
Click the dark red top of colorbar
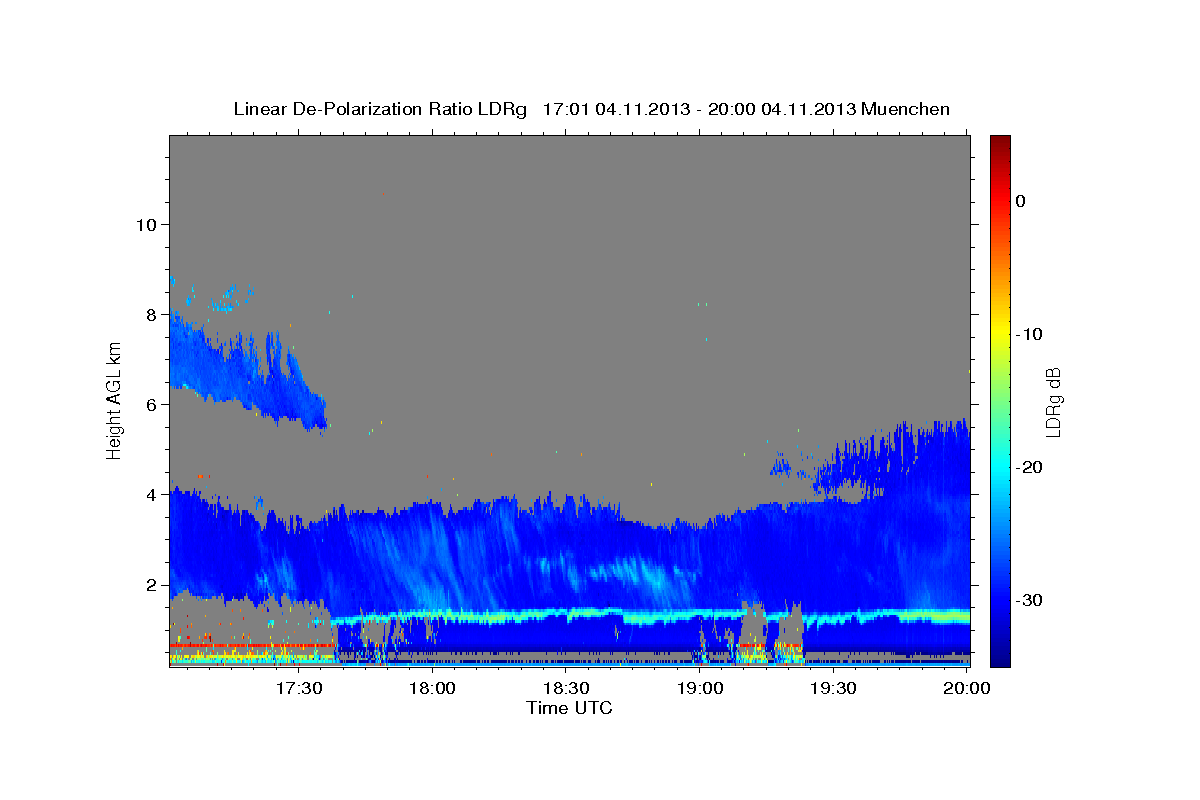click(x=1000, y=145)
